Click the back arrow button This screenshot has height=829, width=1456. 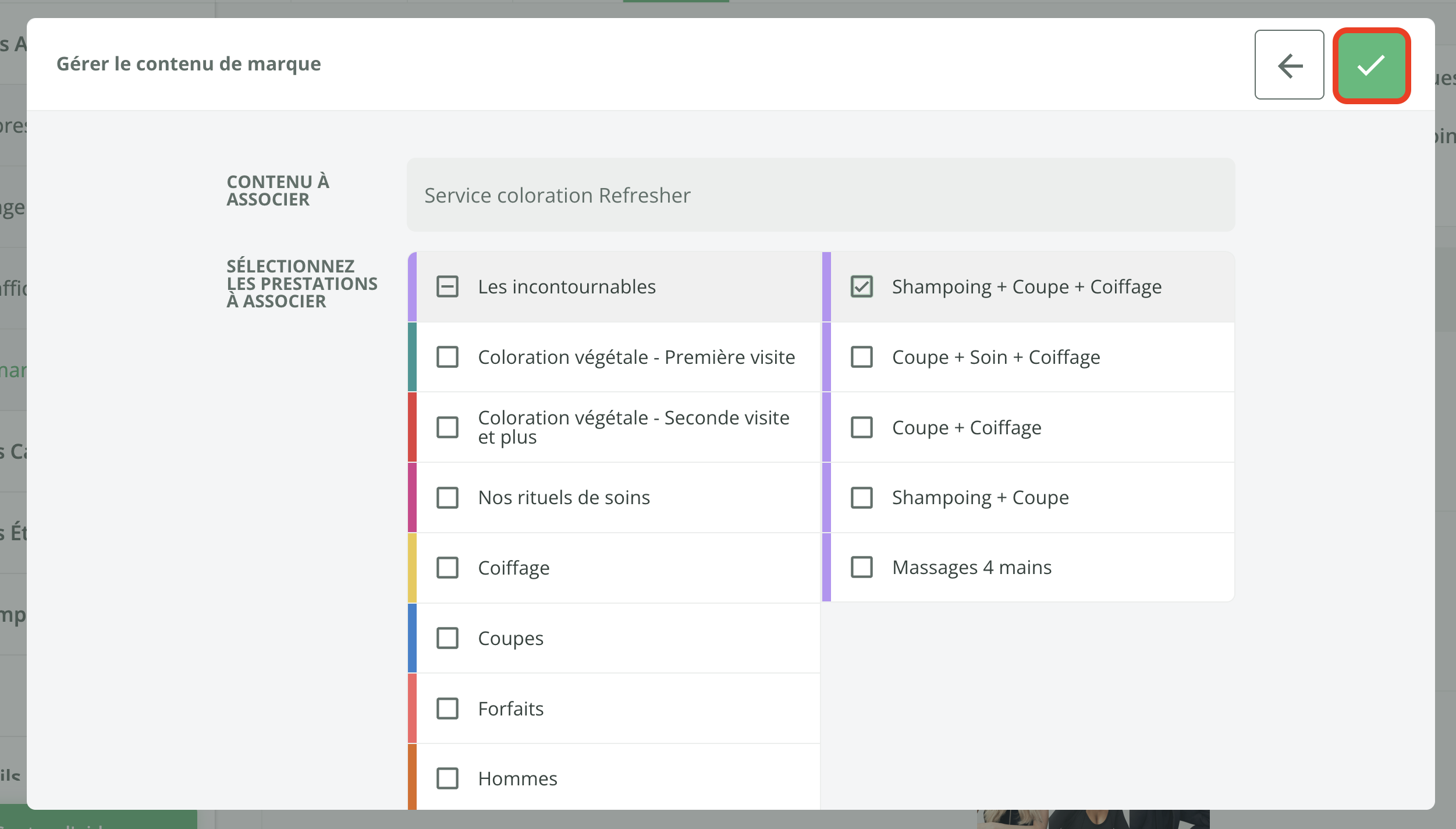[1289, 65]
